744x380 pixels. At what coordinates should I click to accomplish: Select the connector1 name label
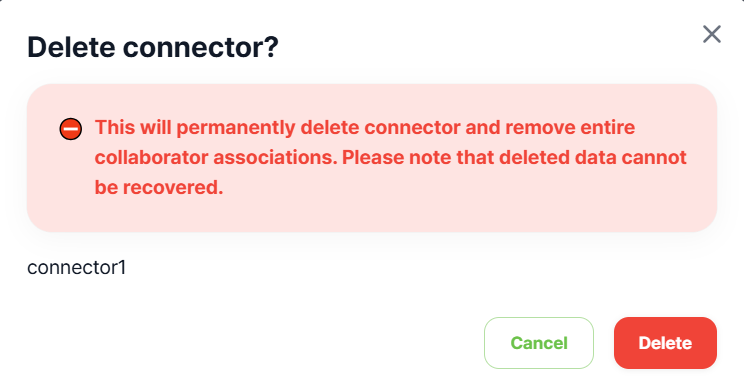click(77, 268)
